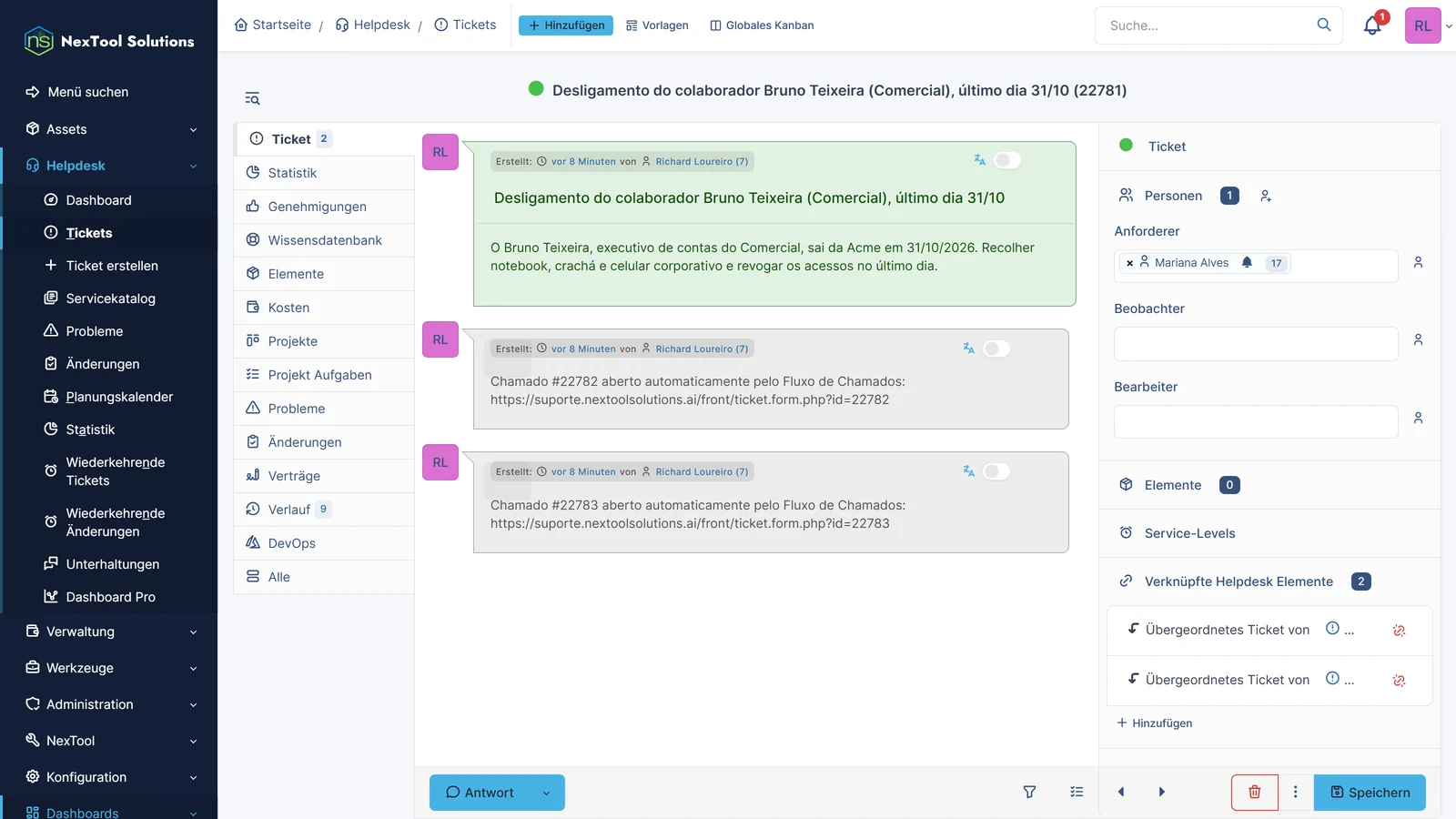This screenshot has height=819, width=1456.
Task: Open the RL user profile dropdown
Action: pyautogui.click(x=1428, y=25)
